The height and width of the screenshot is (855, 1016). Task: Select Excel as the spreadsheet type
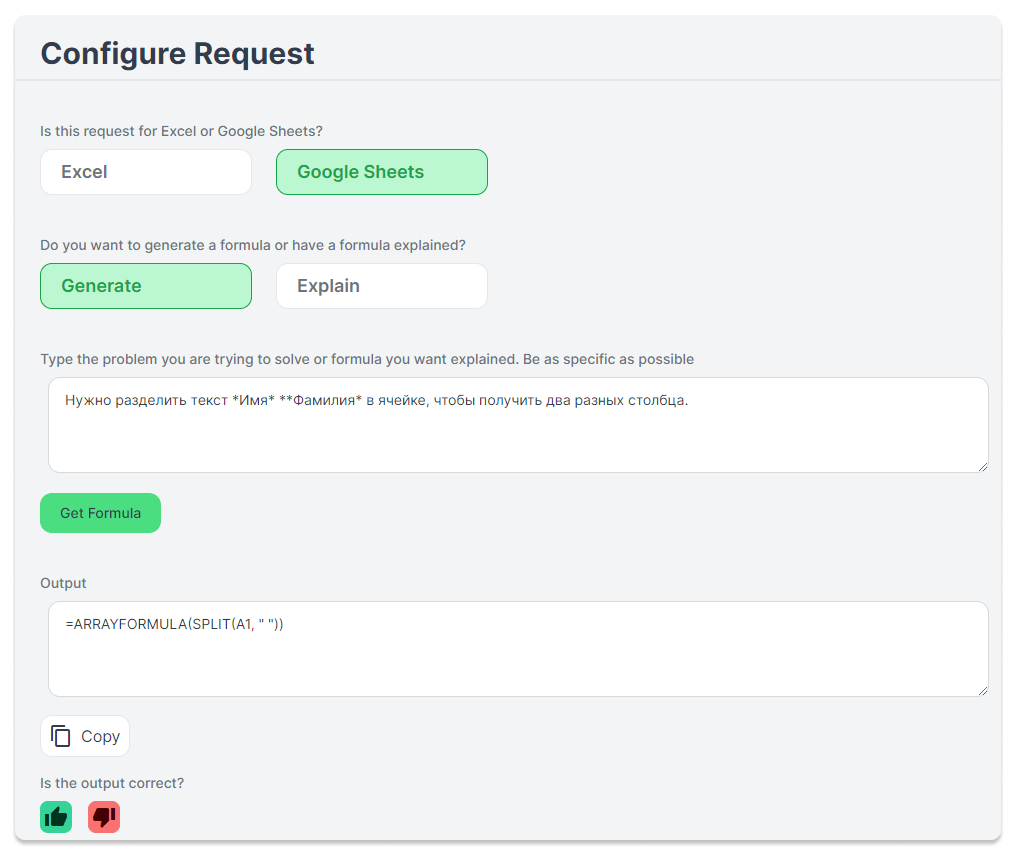[146, 172]
